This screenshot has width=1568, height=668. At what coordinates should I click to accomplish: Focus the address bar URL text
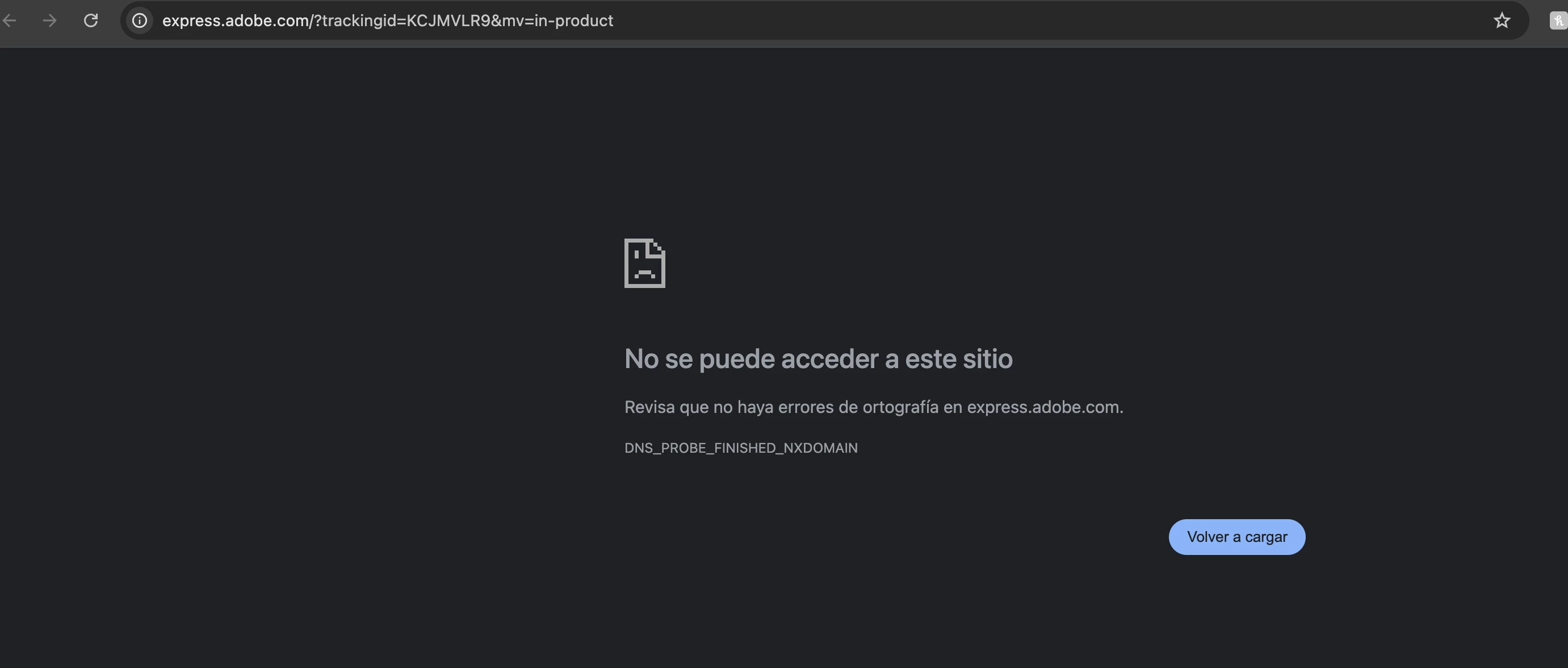tap(388, 20)
